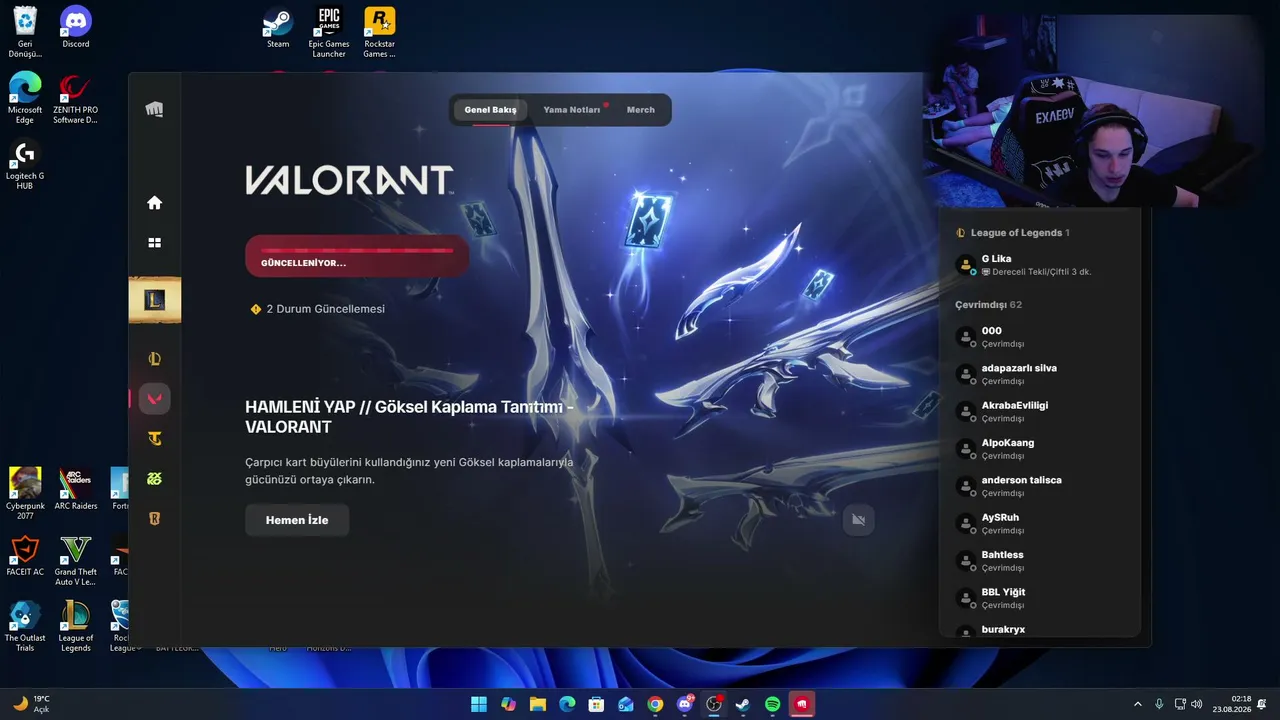This screenshot has height=720, width=1280.
Task: Click the avatar beside BBL Yiğit
Action: click(x=965, y=598)
